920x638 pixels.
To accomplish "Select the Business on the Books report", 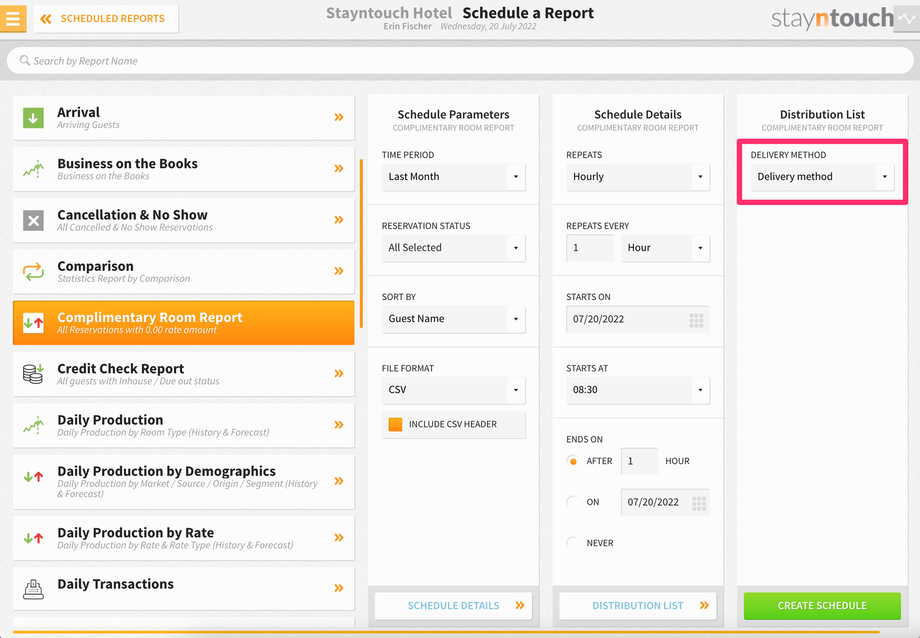I will [184, 169].
